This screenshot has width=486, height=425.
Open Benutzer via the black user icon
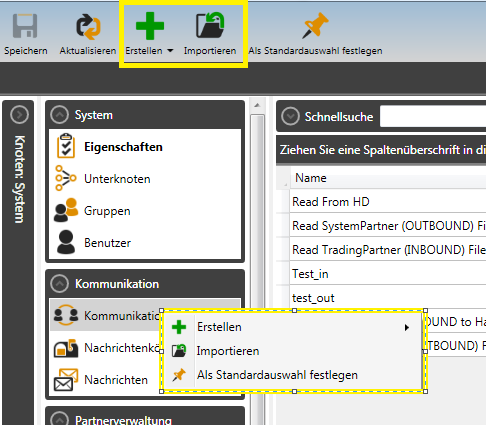point(66,242)
